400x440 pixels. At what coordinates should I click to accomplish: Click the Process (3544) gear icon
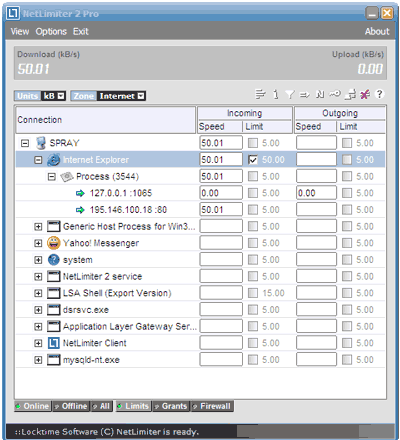tap(67, 176)
